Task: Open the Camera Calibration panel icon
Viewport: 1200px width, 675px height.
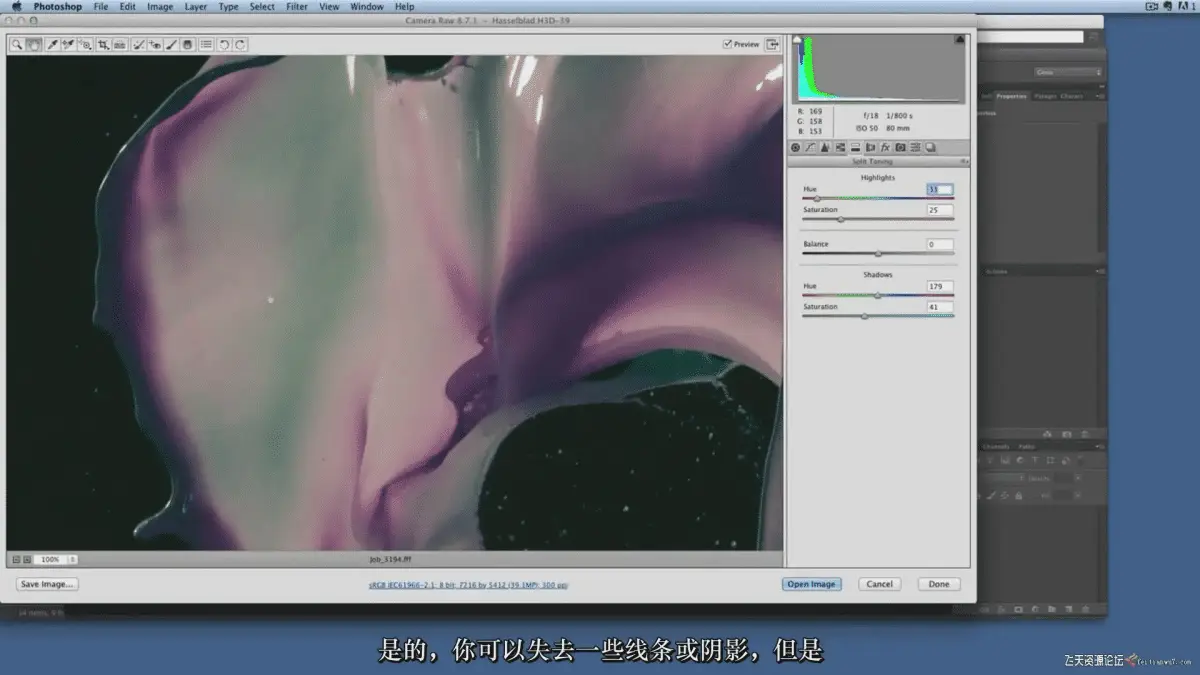Action: 900,147
